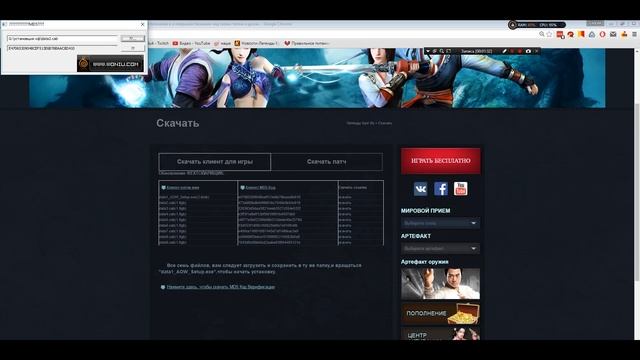The height and width of the screenshot is (360, 640).
Task: Switch to "Скачать патч" tab
Action: click(x=327, y=162)
